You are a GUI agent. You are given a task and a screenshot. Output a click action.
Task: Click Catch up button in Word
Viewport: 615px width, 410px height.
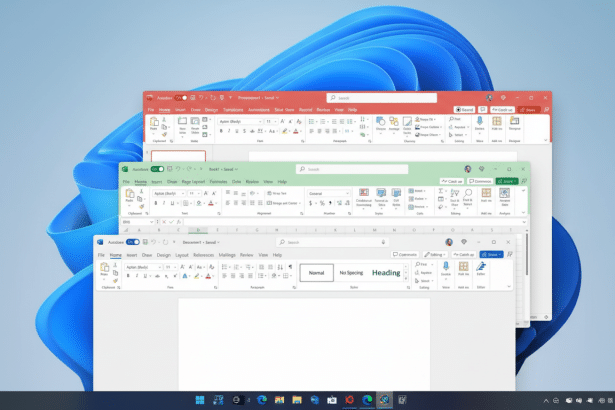464,255
